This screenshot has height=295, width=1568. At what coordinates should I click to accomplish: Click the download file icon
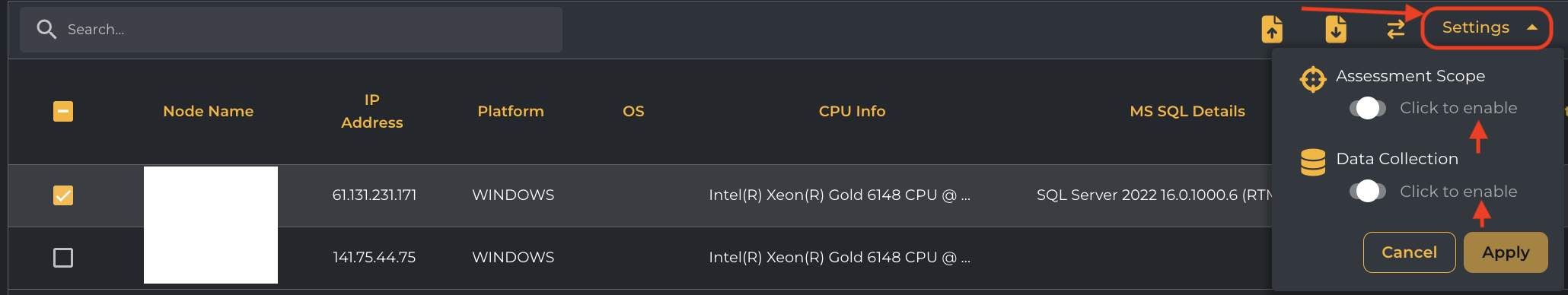(x=1336, y=29)
